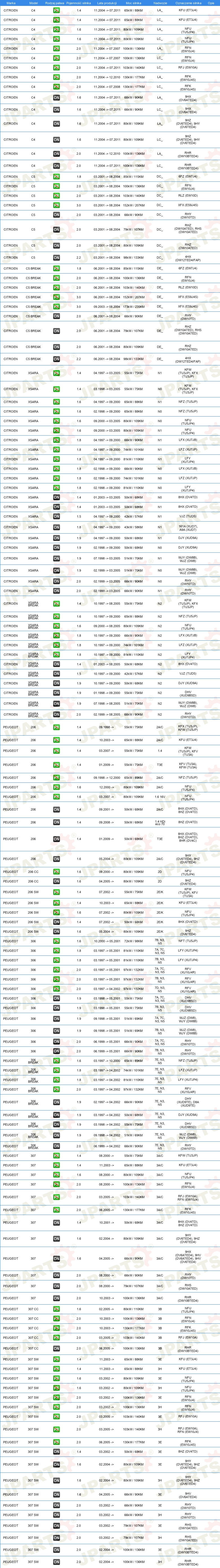Click diesel ON icon in XSARA BREAK VJZ 1.5 row
This screenshot has height=1568, width=220.
click(56, 674)
